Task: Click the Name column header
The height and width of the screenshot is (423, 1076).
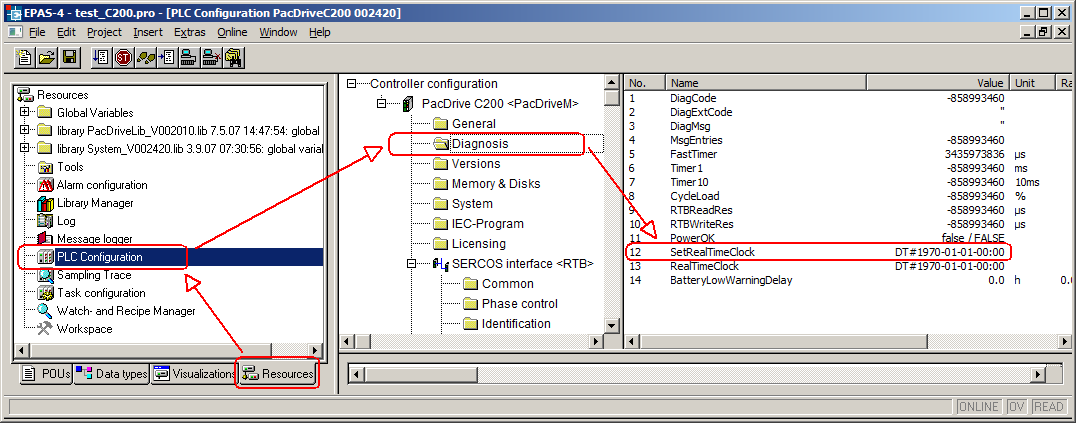Action: (x=767, y=83)
